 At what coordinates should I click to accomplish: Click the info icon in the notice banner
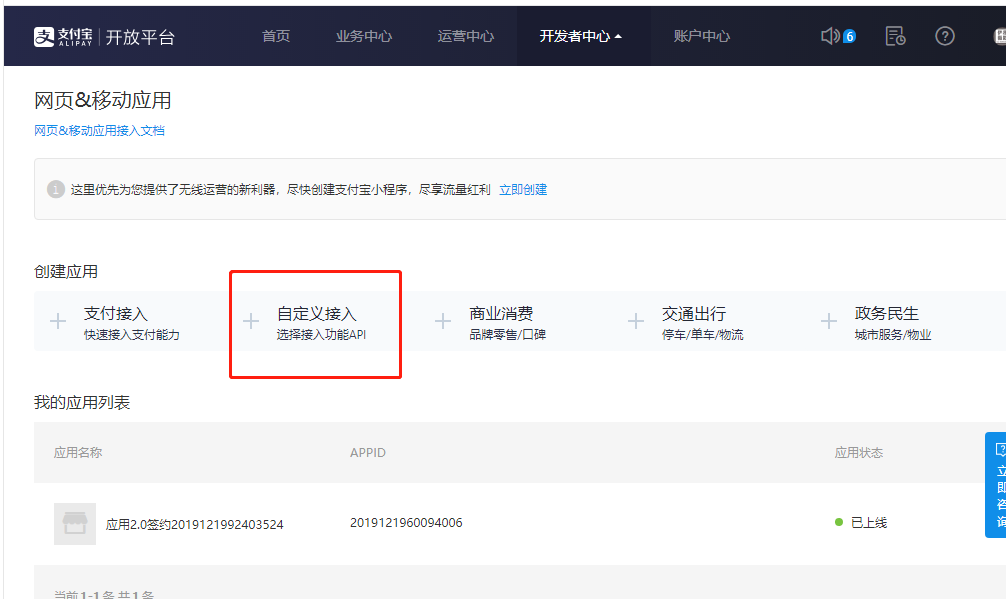[x=56, y=189]
